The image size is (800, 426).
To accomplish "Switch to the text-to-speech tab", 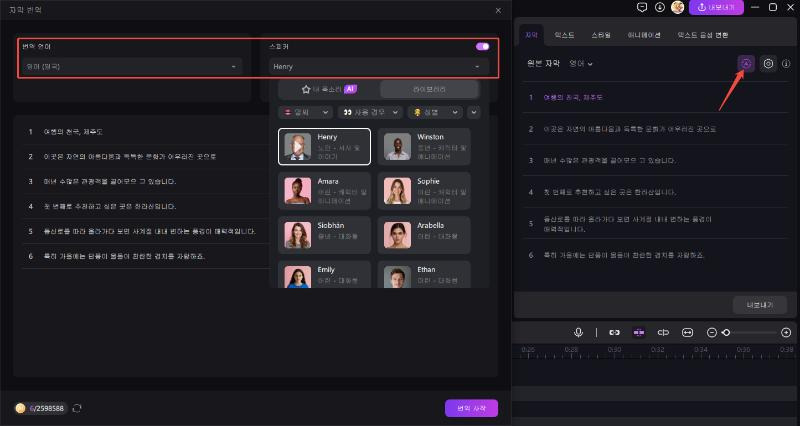I will pyautogui.click(x=703, y=35).
